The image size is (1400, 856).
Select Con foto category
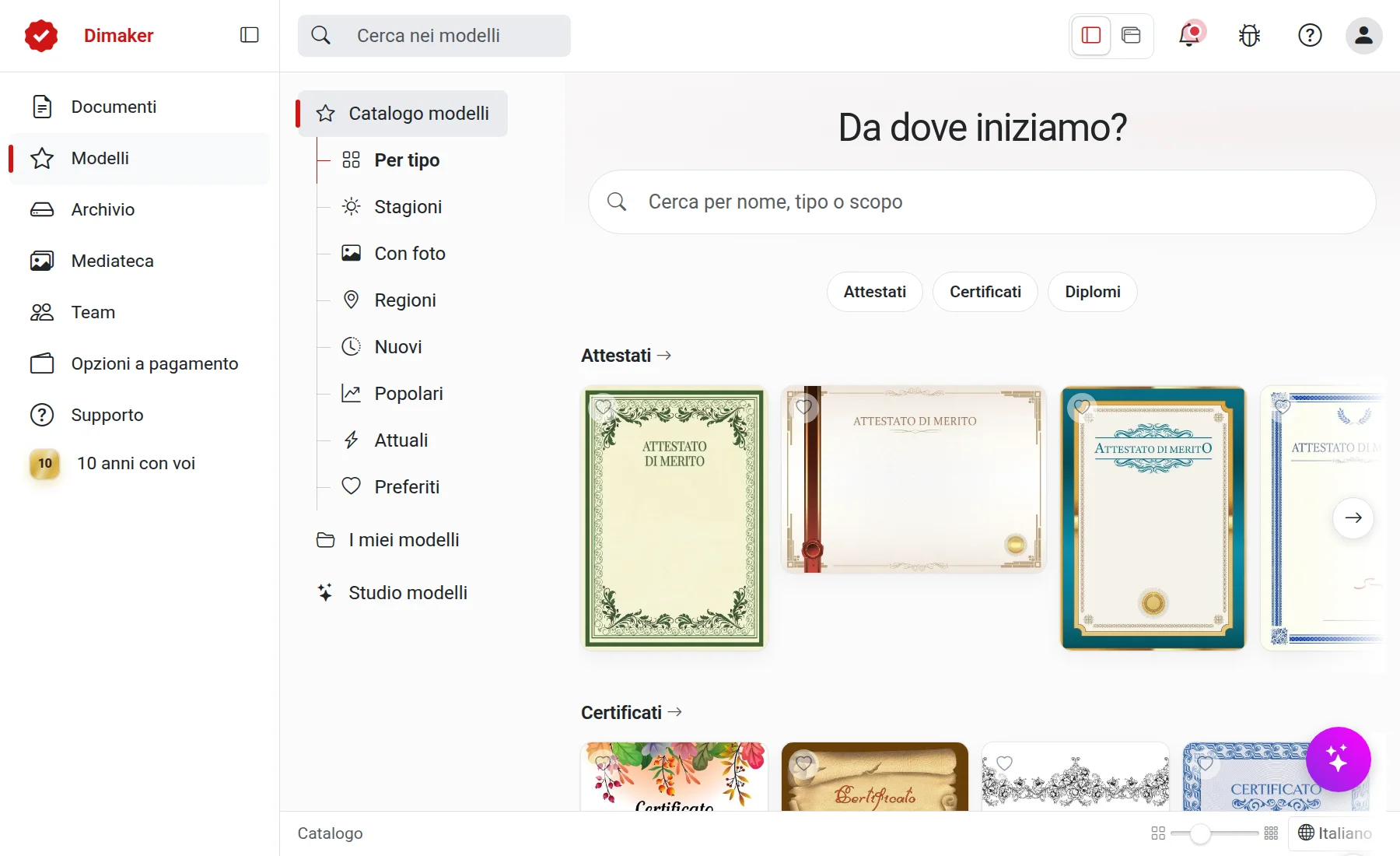[394, 254]
